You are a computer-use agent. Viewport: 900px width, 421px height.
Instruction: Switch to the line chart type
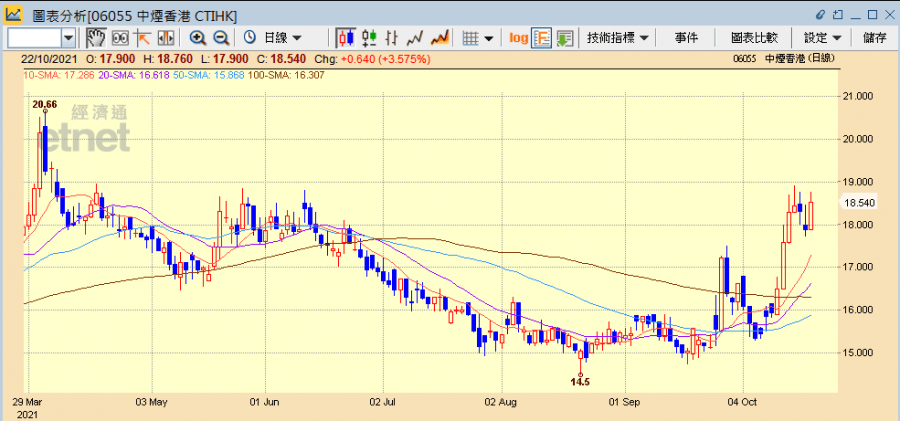(x=415, y=38)
